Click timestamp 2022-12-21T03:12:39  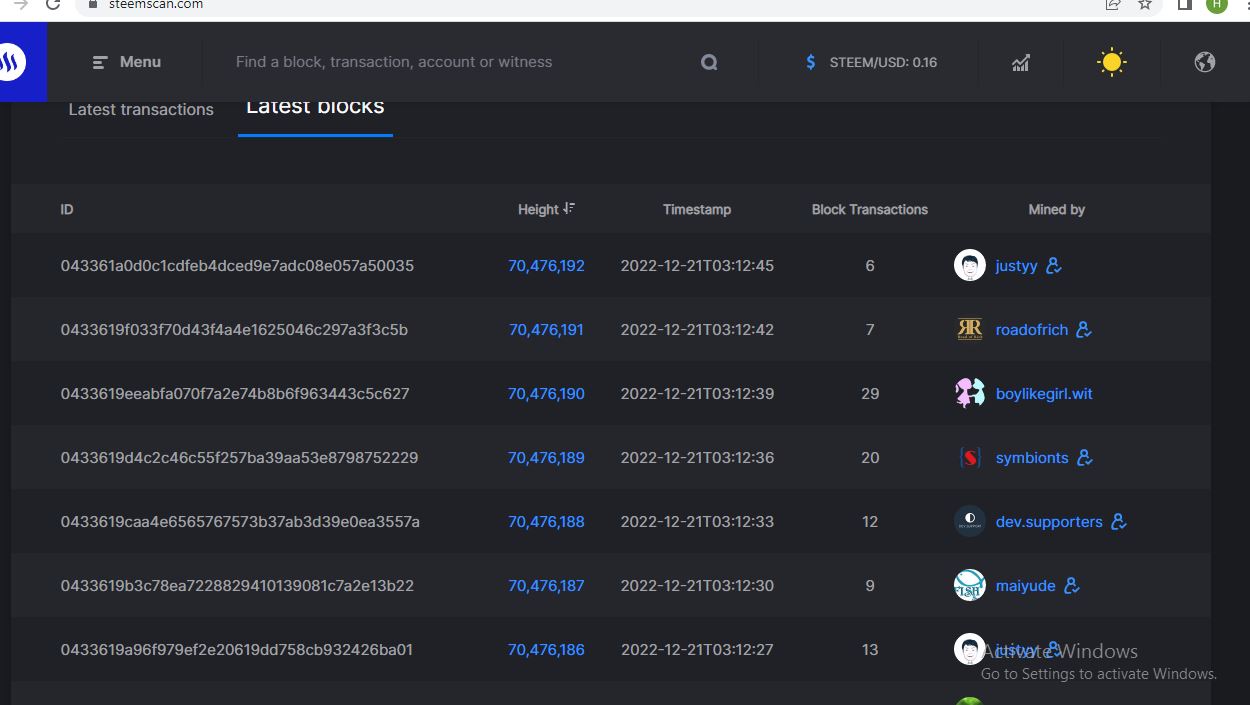click(x=697, y=394)
